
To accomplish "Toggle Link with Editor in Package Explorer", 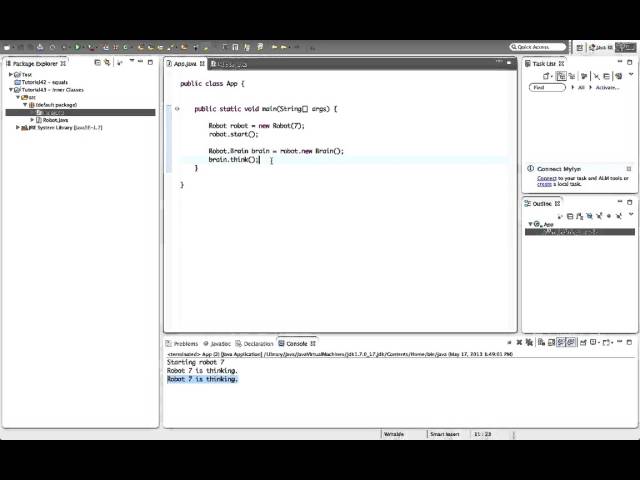I will click(107, 62).
